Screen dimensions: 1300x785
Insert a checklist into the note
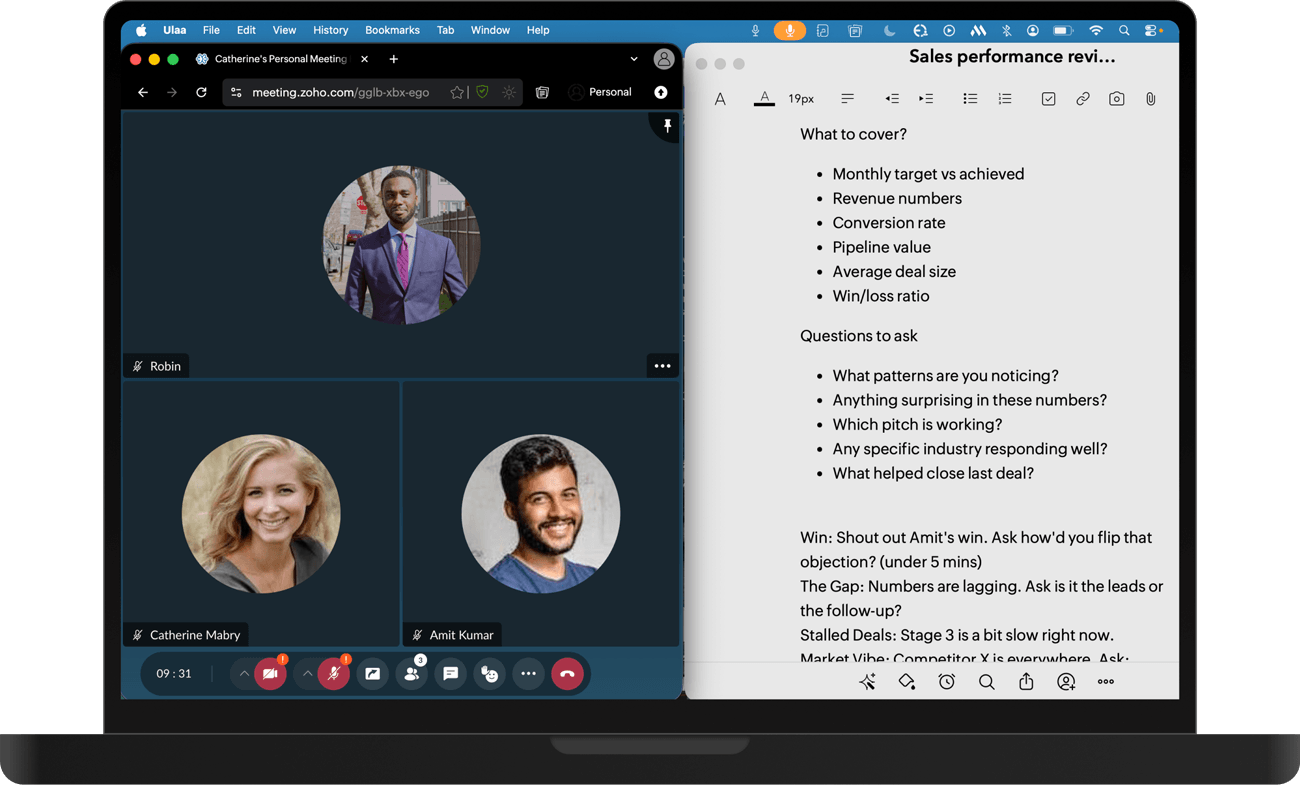(x=1048, y=98)
